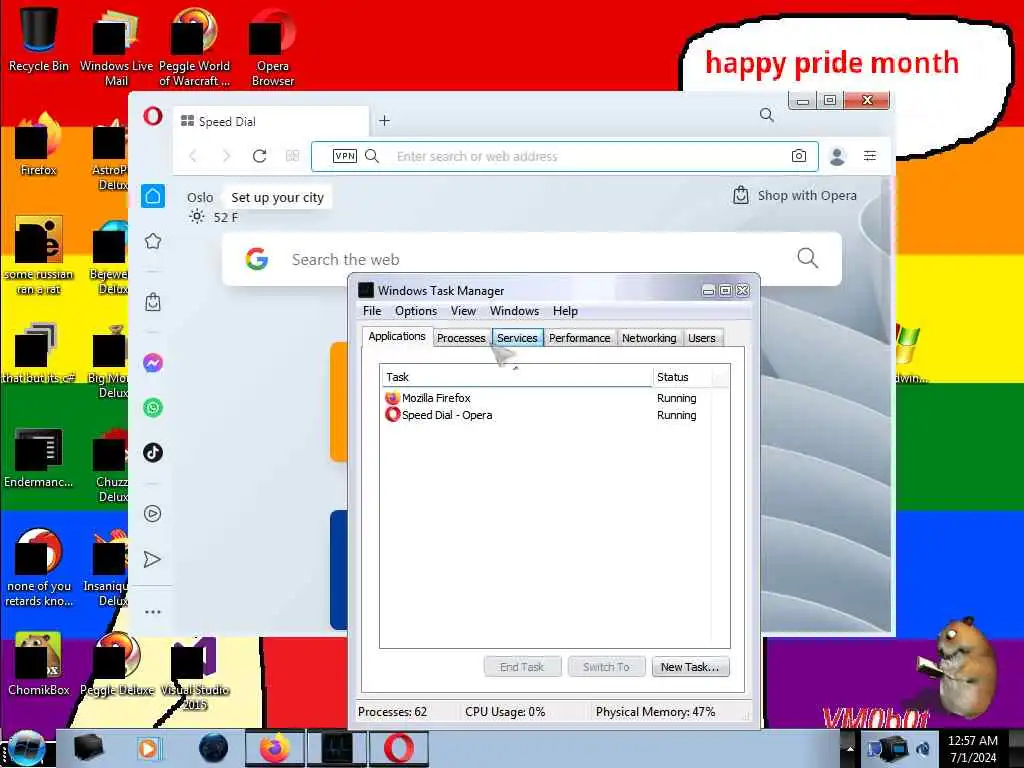Open Options menu in Task Manager
The width and height of the screenshot is (1024, 768).
415,311
